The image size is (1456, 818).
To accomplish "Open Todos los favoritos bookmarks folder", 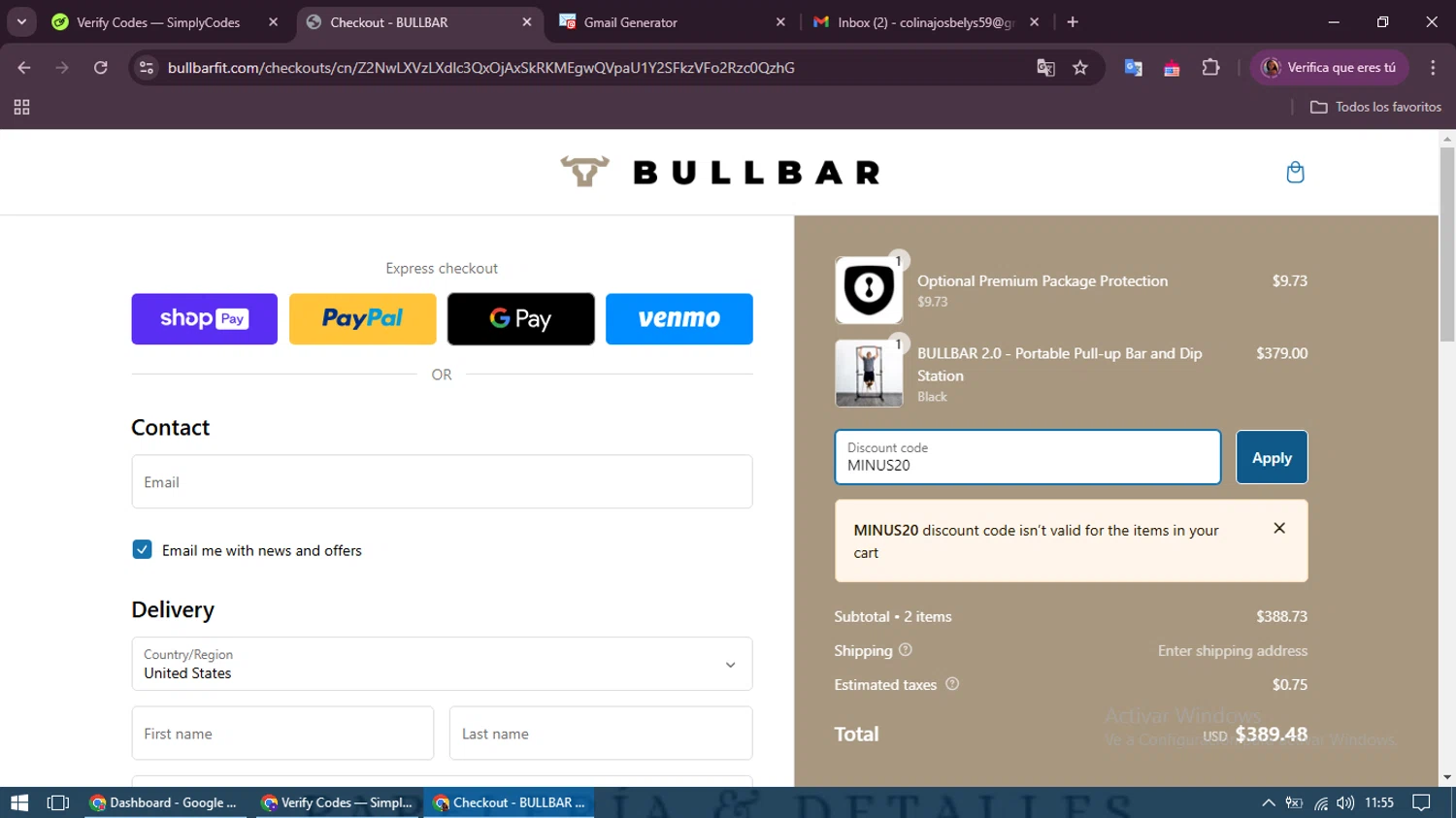I will coord(1375,107).
